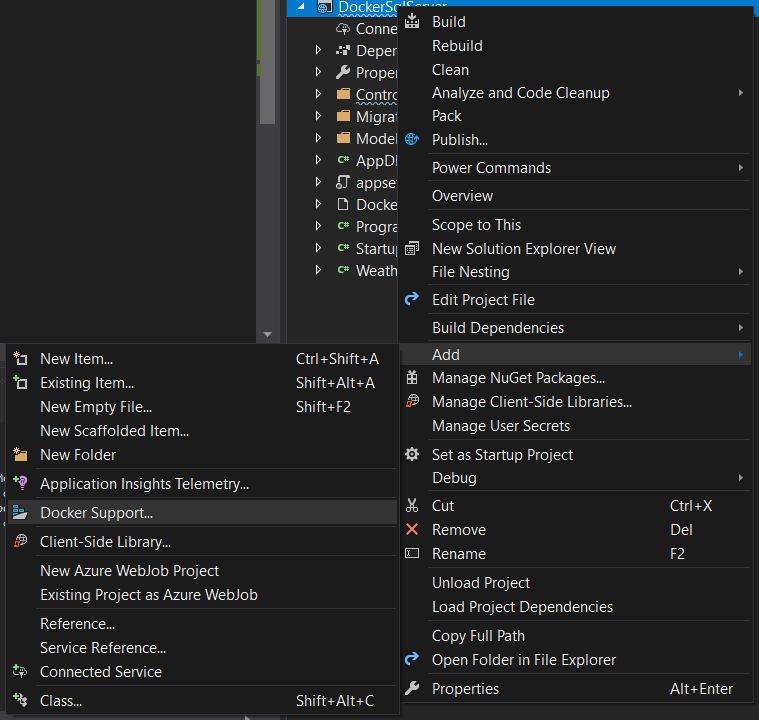Click the red Remove X icon
Image resolution: width=759 pixels, height=720 pixels.
point(412,530)
